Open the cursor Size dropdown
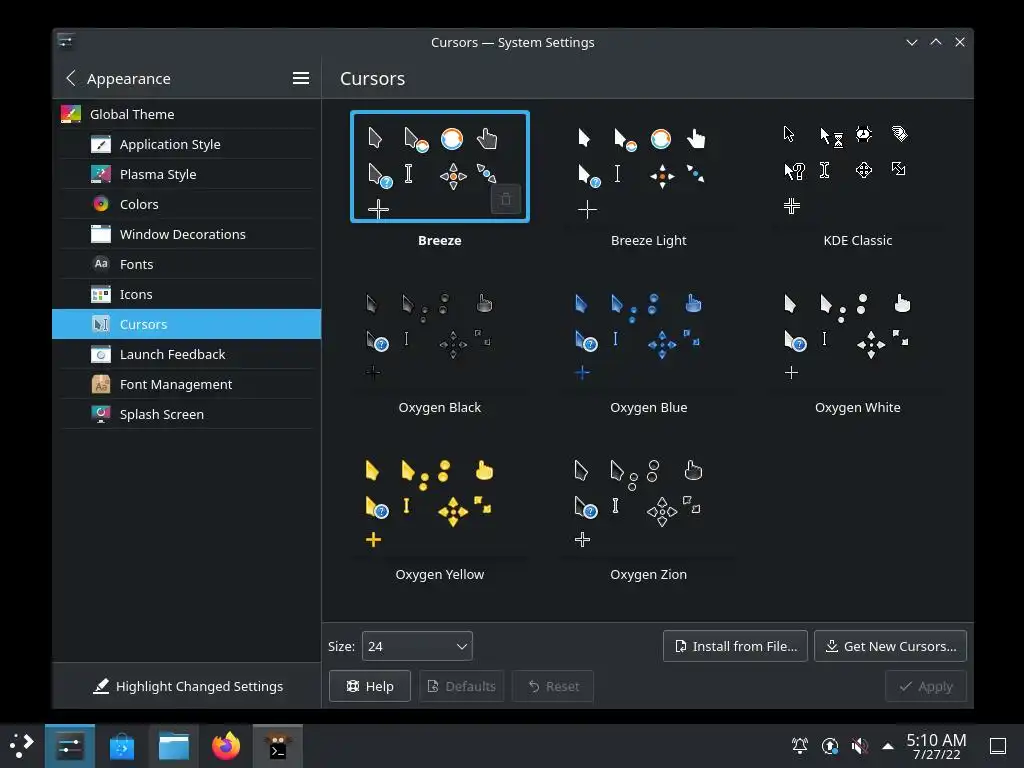The height and width of the screenshot is (768, 1024). point(417,647)
